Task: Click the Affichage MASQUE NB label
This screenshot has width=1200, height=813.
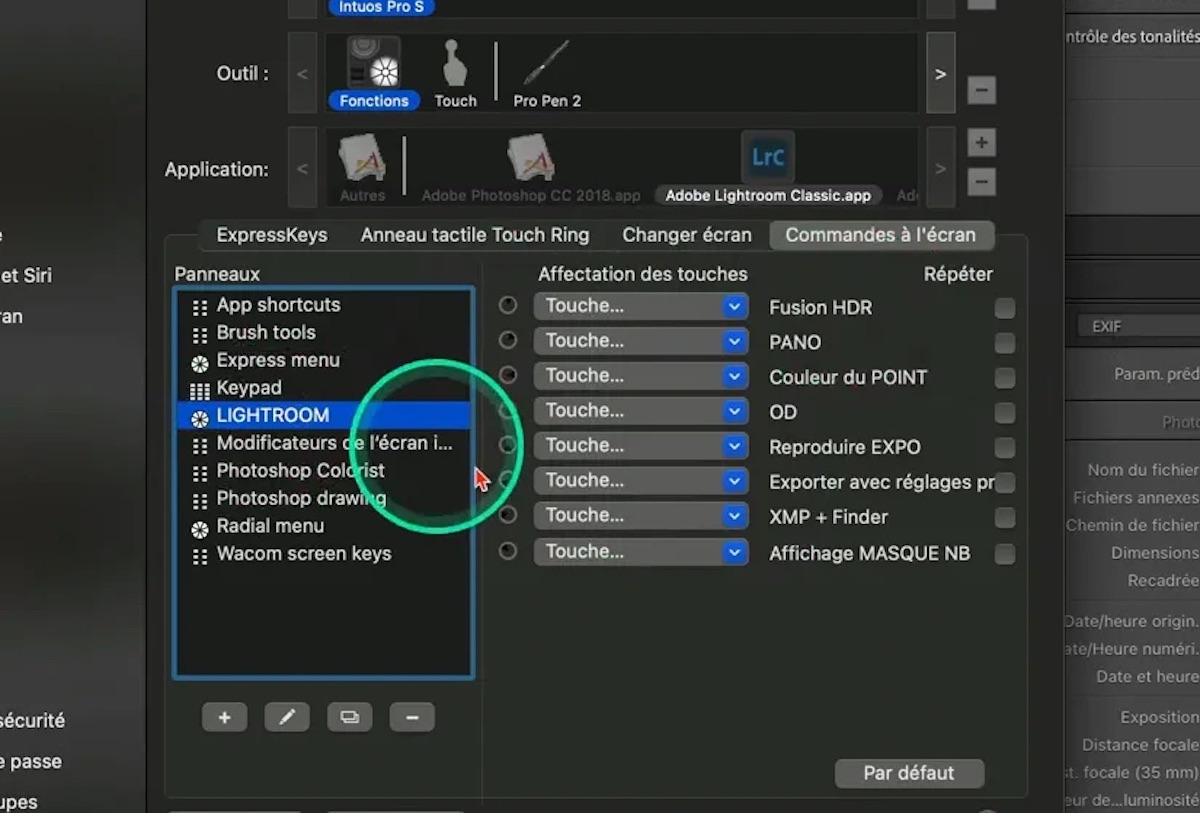Action: coord(869,554)
